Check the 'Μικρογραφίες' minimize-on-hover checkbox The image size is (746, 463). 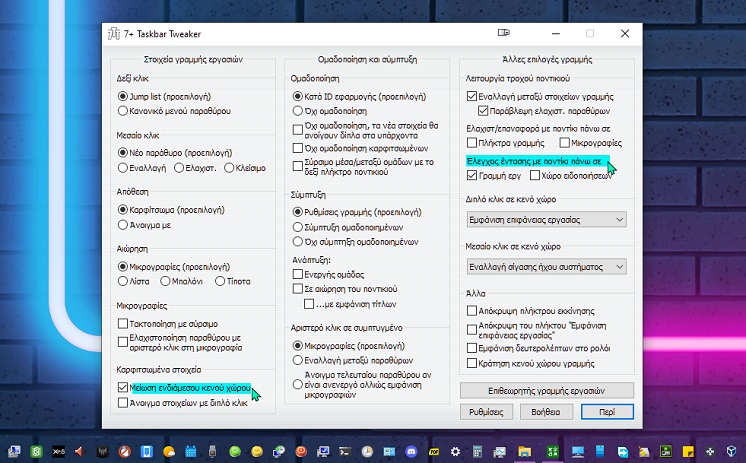565,143
